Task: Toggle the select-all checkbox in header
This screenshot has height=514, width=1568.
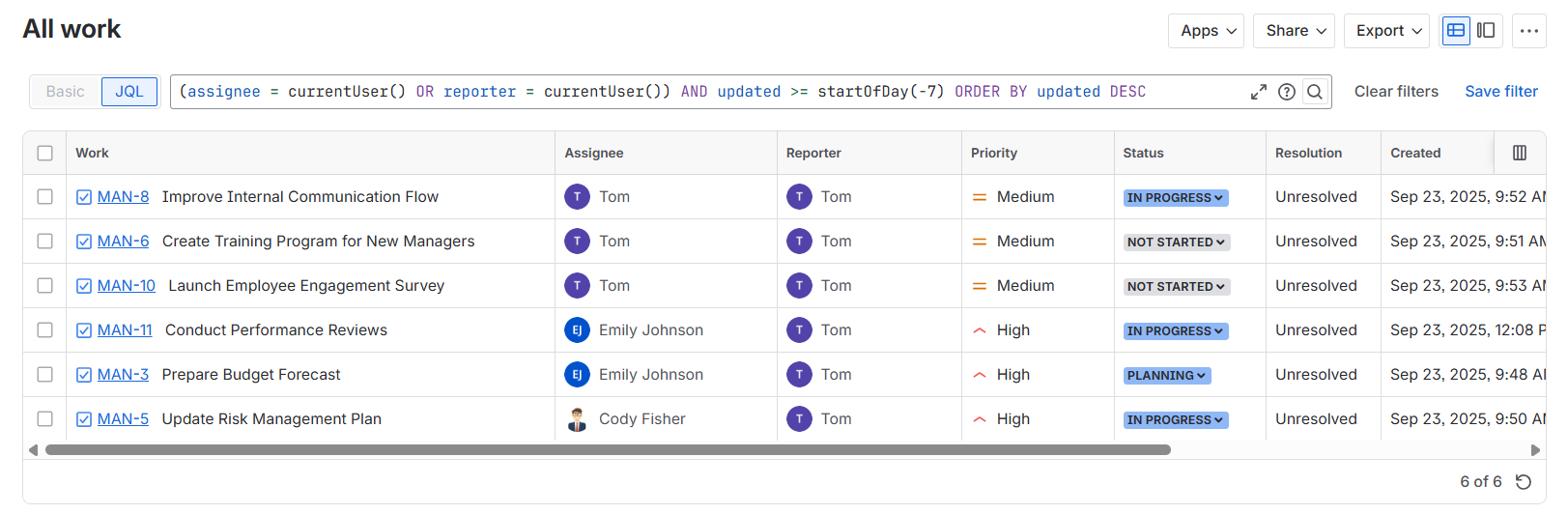Action: (45, 153)
